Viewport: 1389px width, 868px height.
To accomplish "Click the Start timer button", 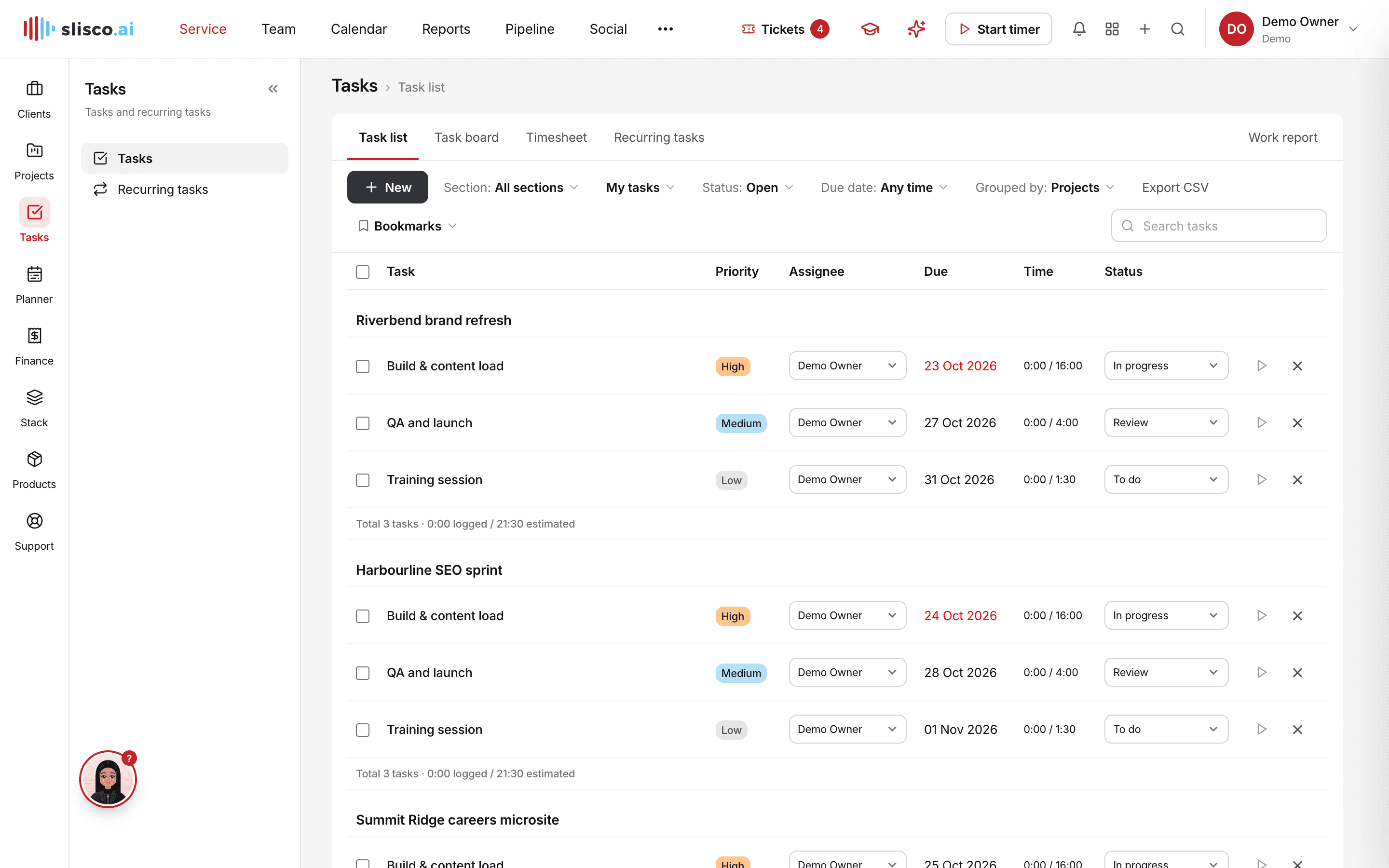I will coord(999,29).
